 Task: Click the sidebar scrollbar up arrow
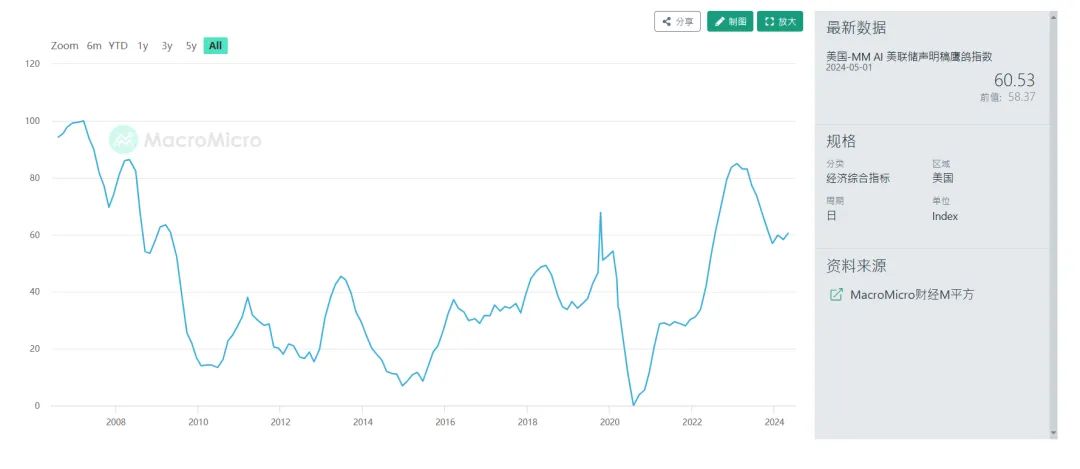tap(1052, 15)
